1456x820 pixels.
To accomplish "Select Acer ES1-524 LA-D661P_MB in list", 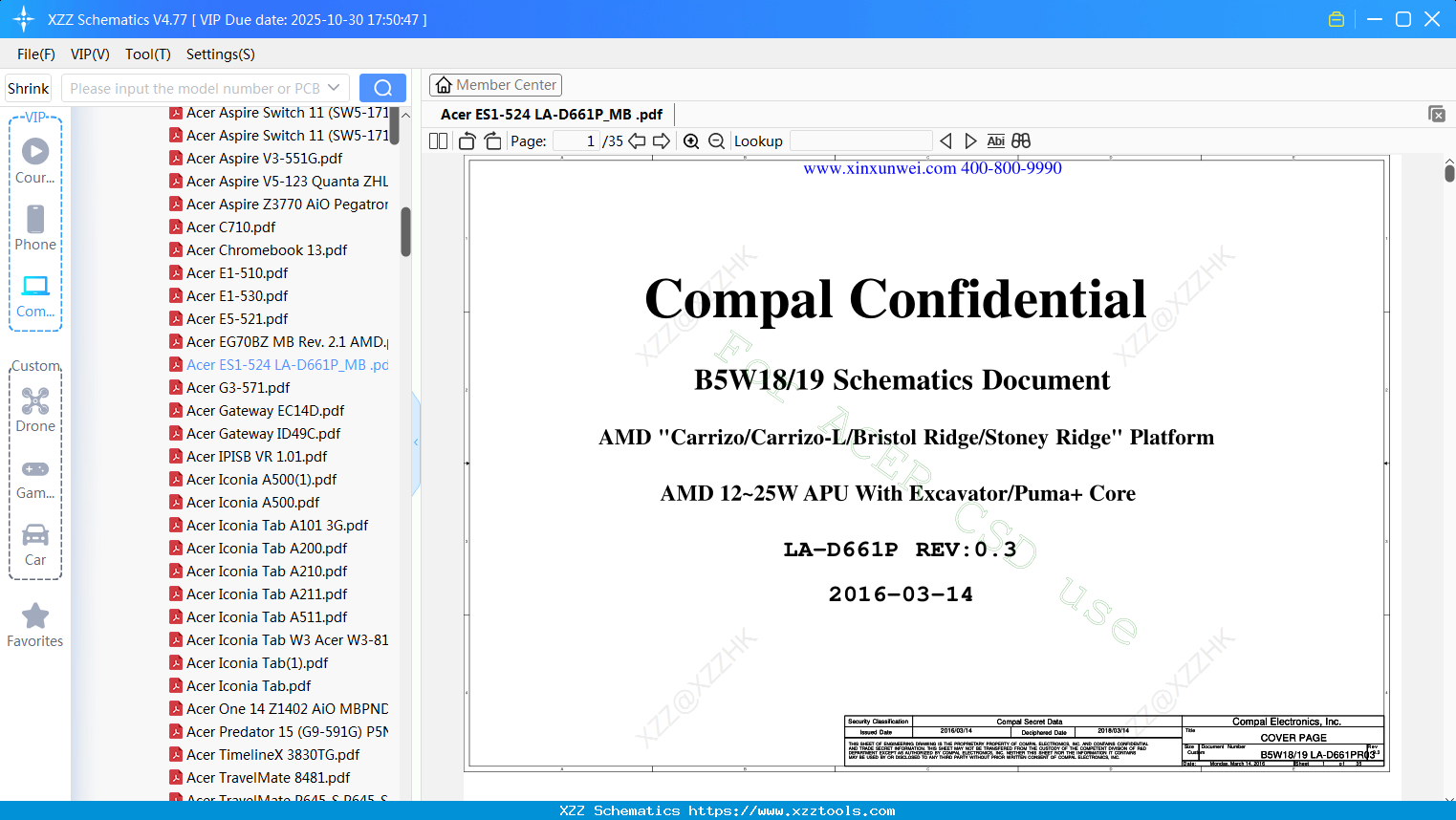I will [x=278, y=365].
